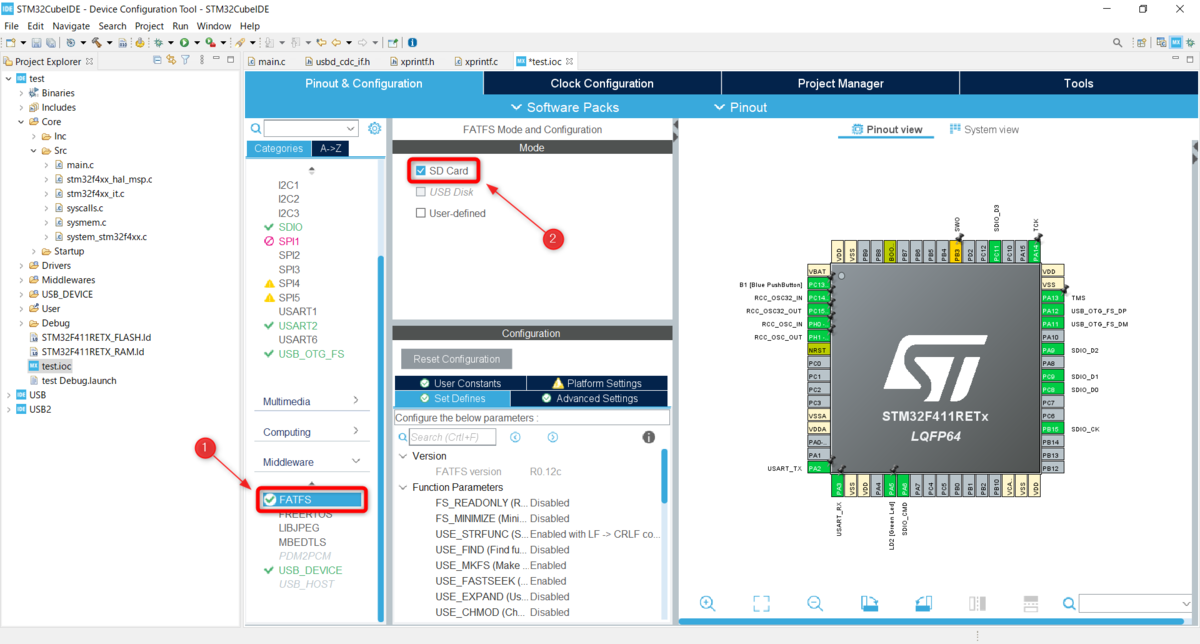Screen dimensions: 1200x644
Task: Open the User Constants tab
Action: point(462,383)
